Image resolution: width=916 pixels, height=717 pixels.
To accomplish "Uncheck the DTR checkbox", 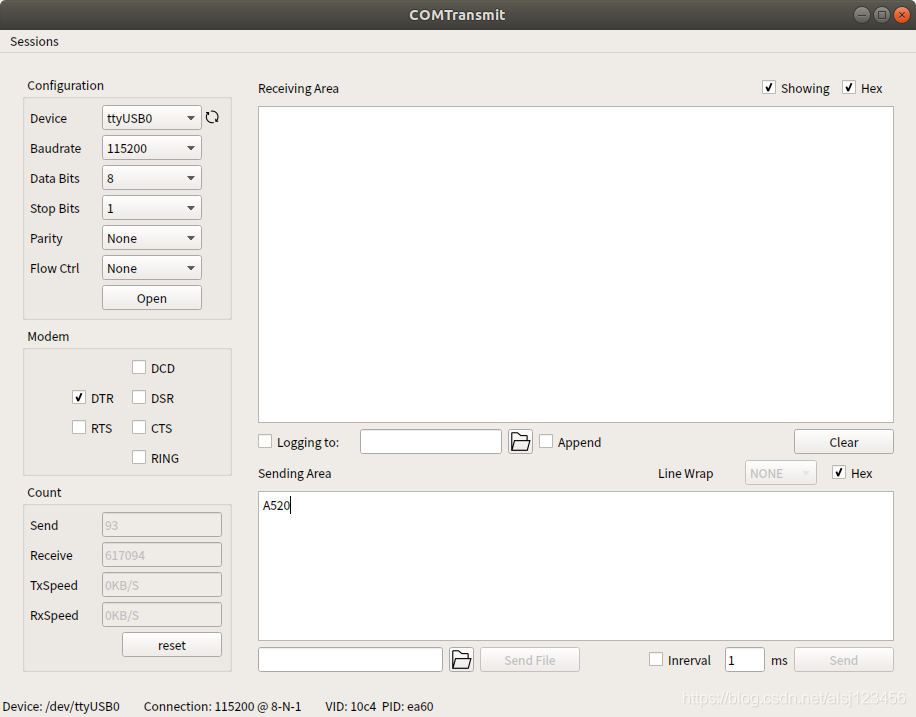I will coord(79,397).
